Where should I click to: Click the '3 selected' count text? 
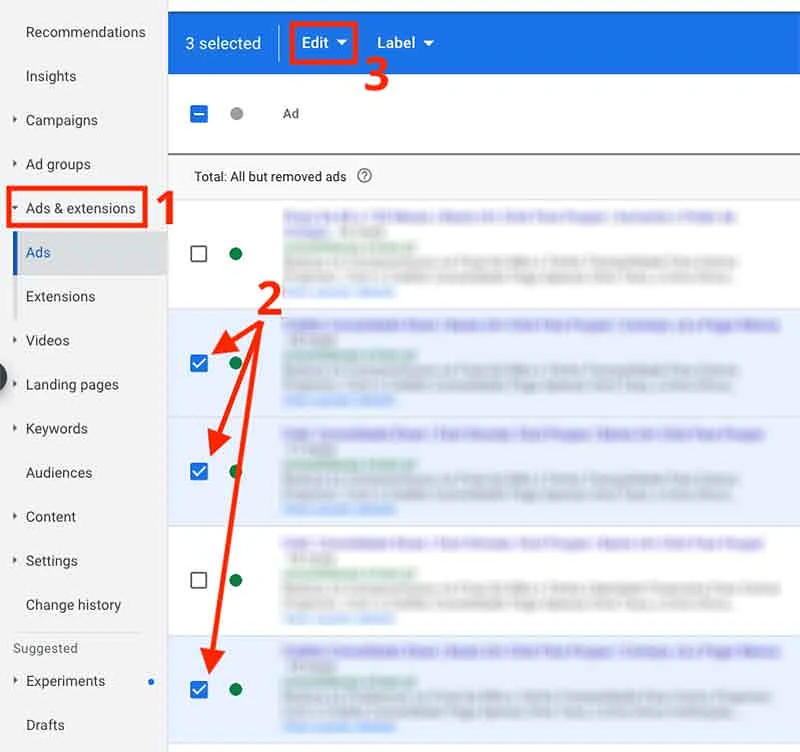223,43
